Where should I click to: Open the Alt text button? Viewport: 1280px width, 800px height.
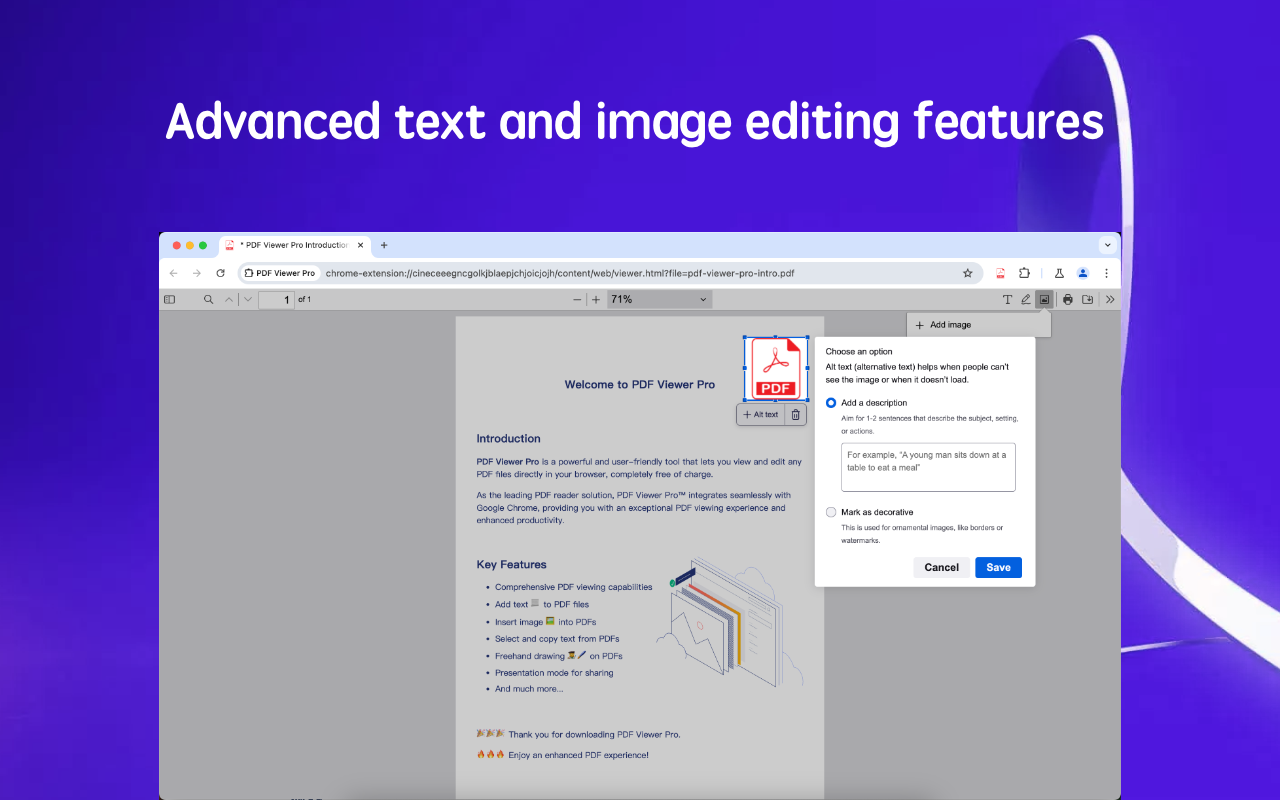[760, 414]
